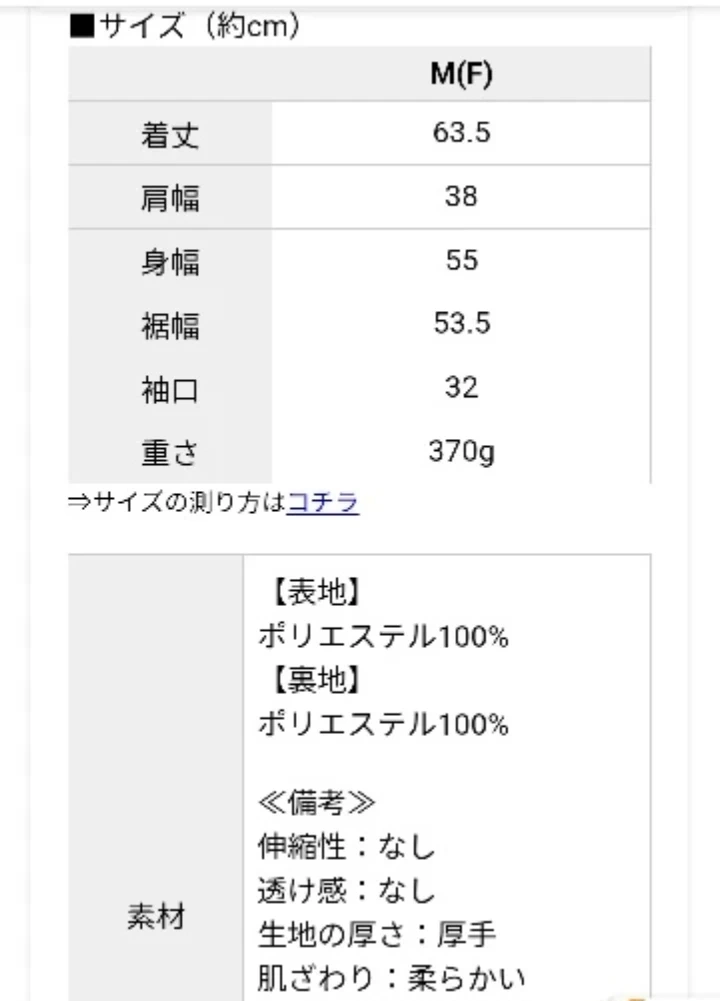Click the 生地の厚さ：厚手 note line
Image resolution: width=720 pixels, height=1001 pixels.
[x=377, y=934]
